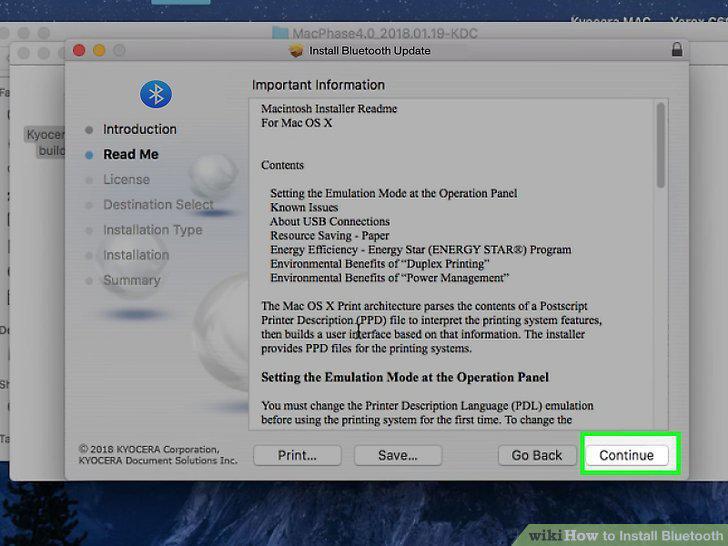Select the Destination Select step
The height and width of the screenshot is (546, 728).
[x=158, y=204]
